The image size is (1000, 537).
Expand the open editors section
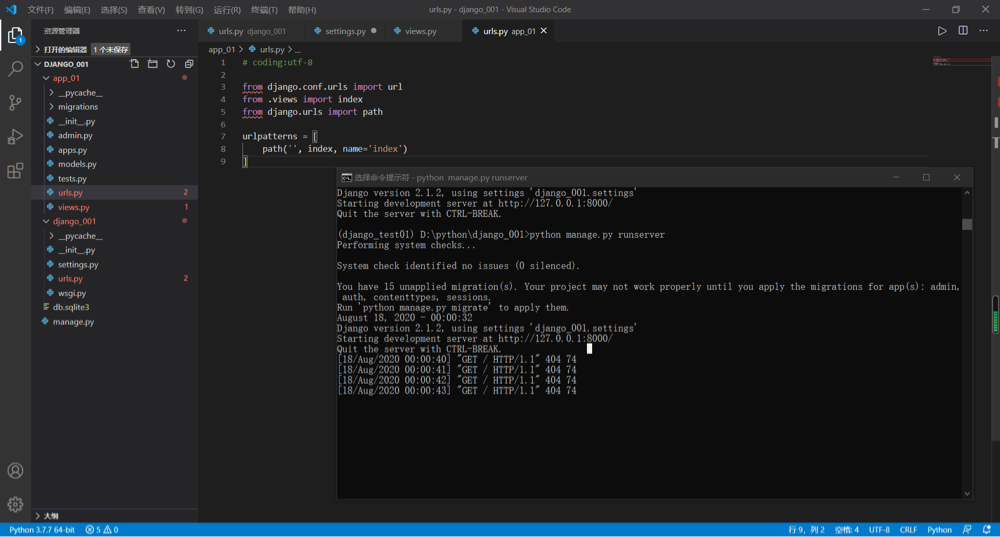tap(115, 49)
